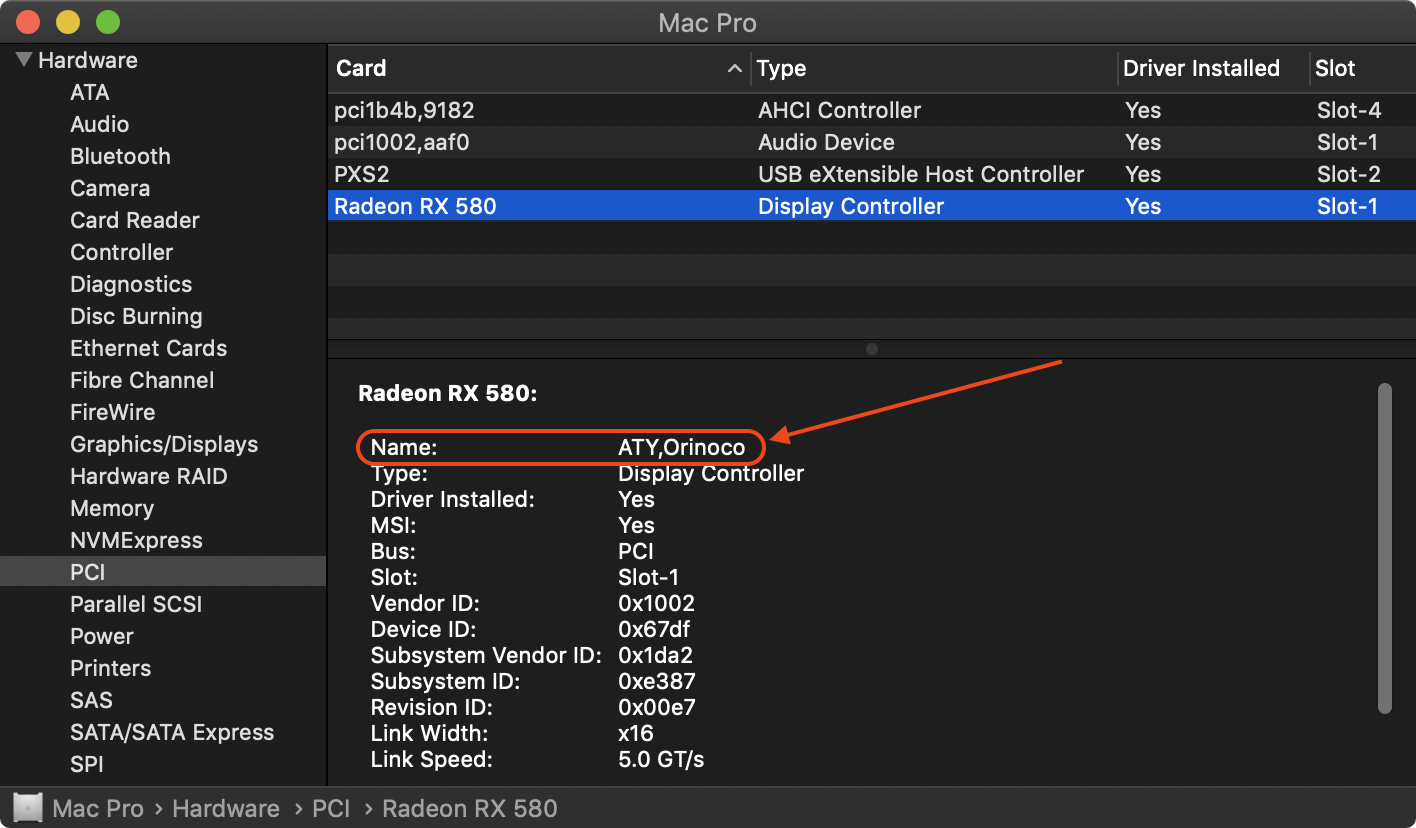Open the SATA/SATA Express section

pos(172,732)
